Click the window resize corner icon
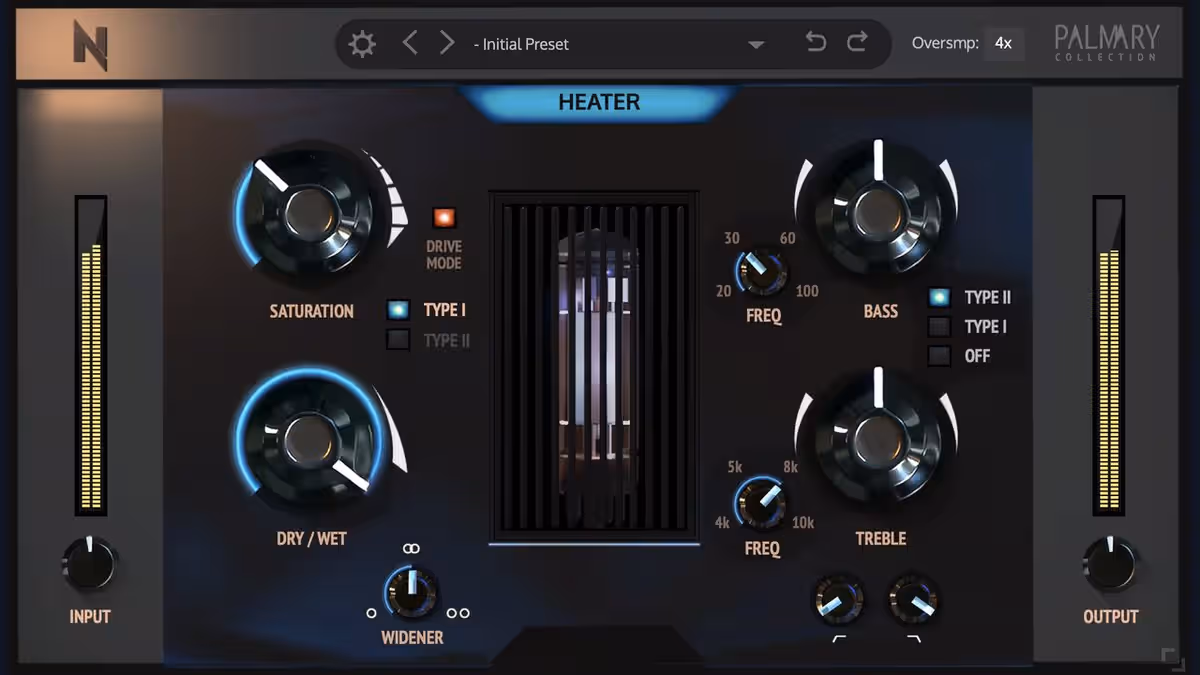The image size is (1200, 675). [1173, 659]
